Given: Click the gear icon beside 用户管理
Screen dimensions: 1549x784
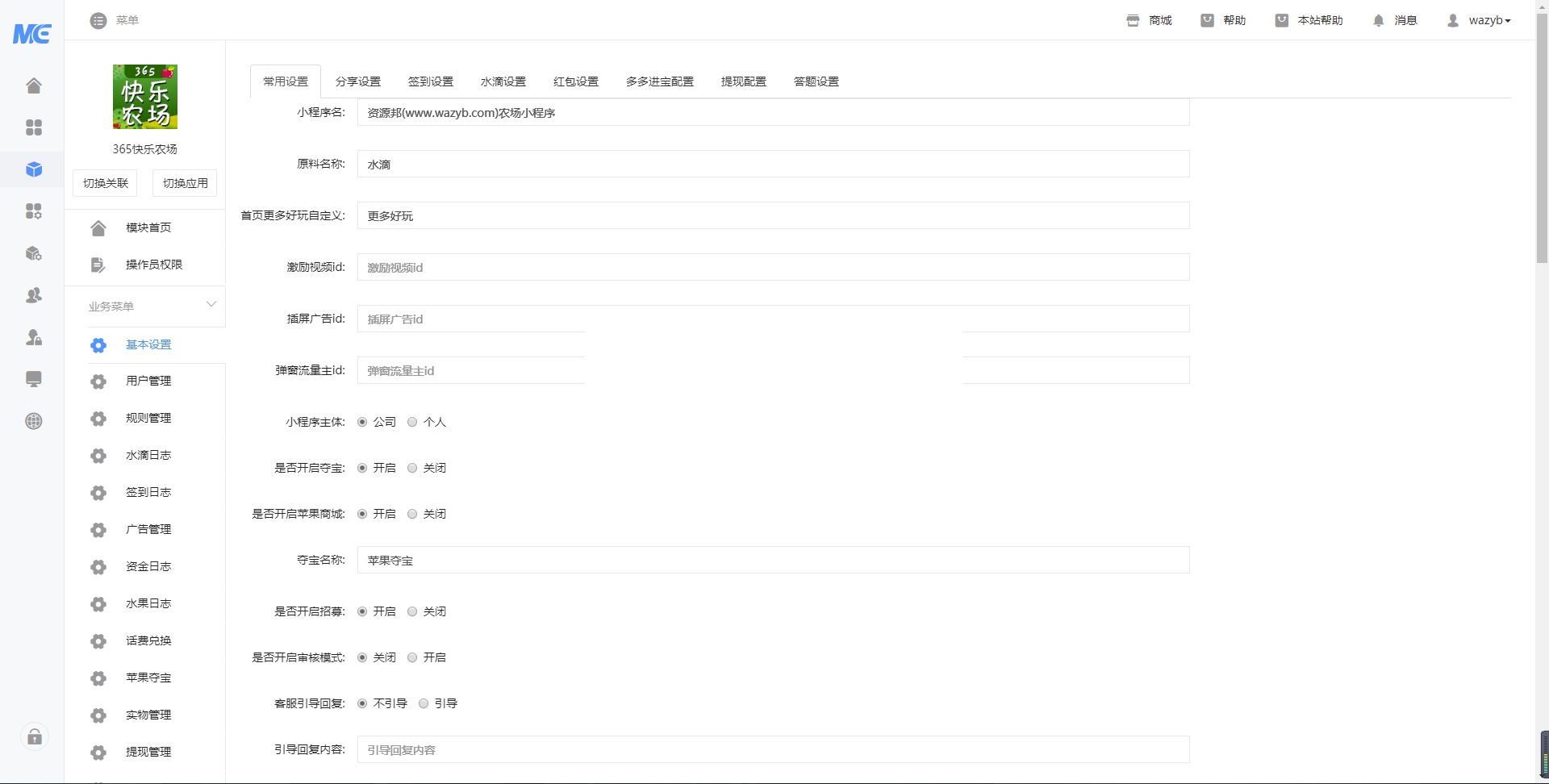Looking at the screenshot, I should (98, 382).
